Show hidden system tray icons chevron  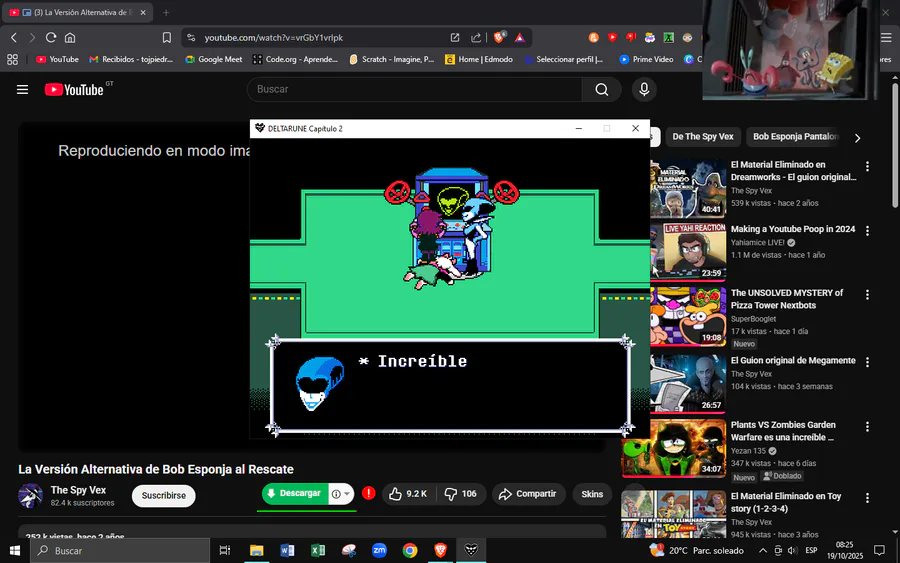coord(763,550)
